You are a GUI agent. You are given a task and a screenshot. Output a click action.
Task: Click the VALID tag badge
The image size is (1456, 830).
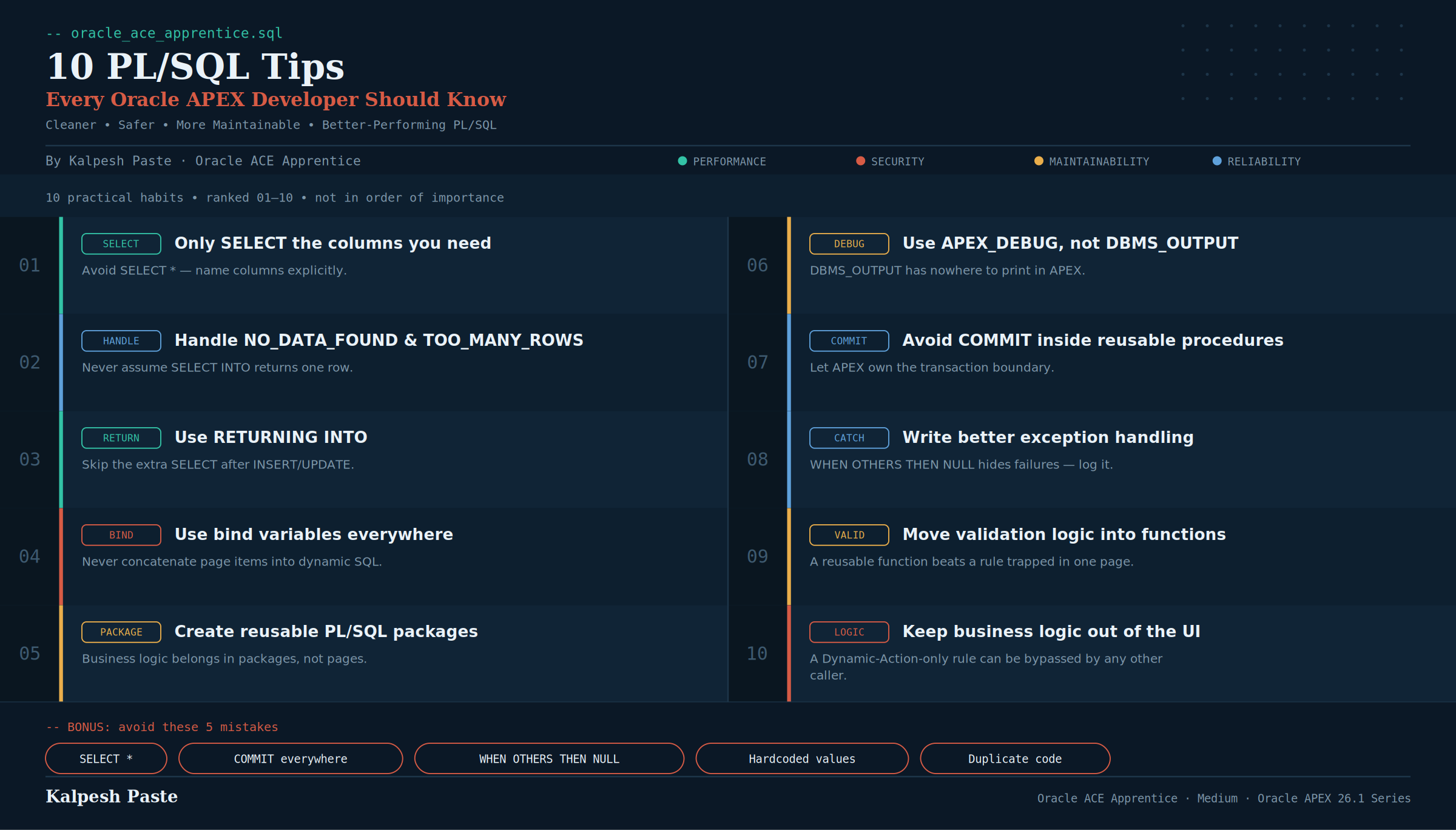849,535
